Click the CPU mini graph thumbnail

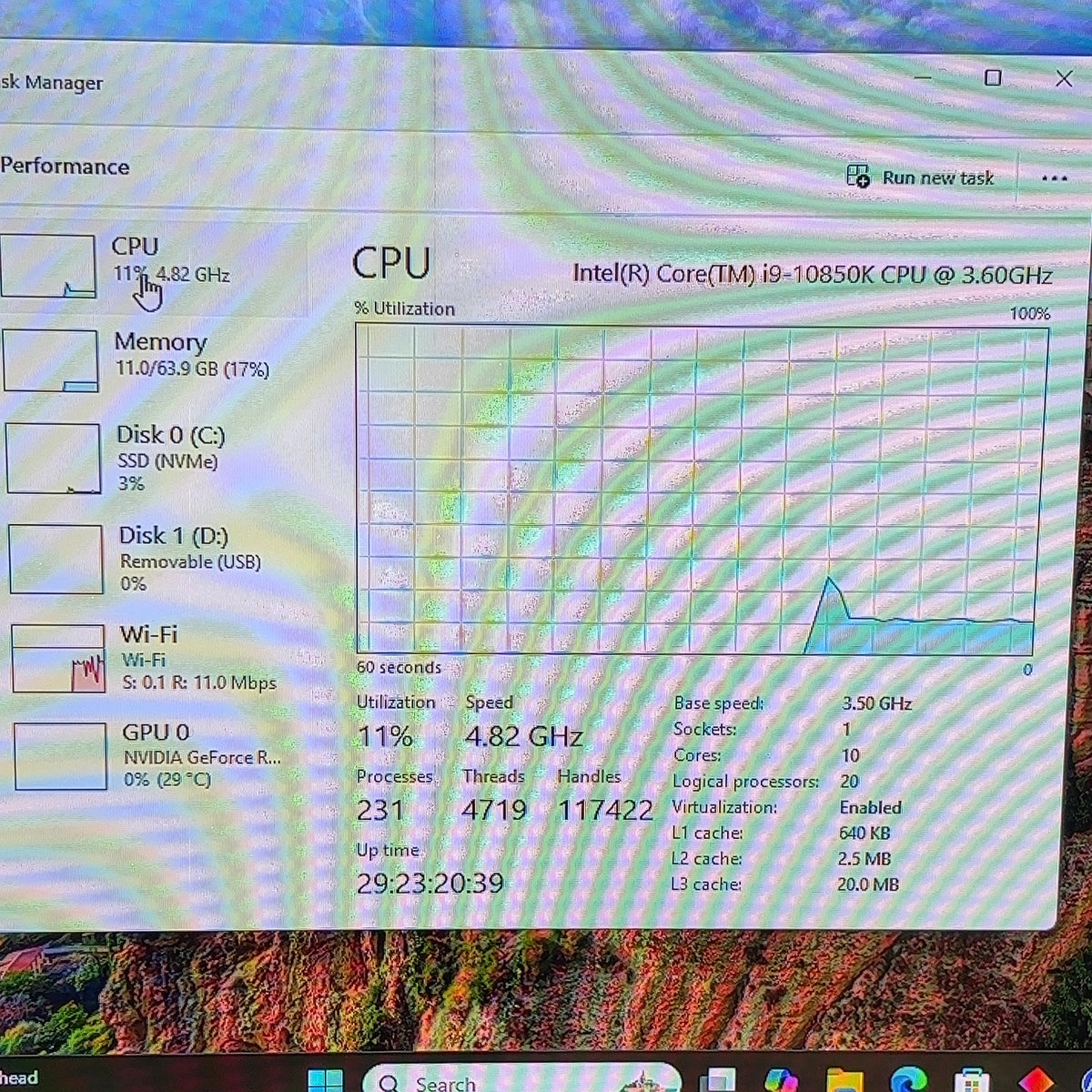(47, 266)
